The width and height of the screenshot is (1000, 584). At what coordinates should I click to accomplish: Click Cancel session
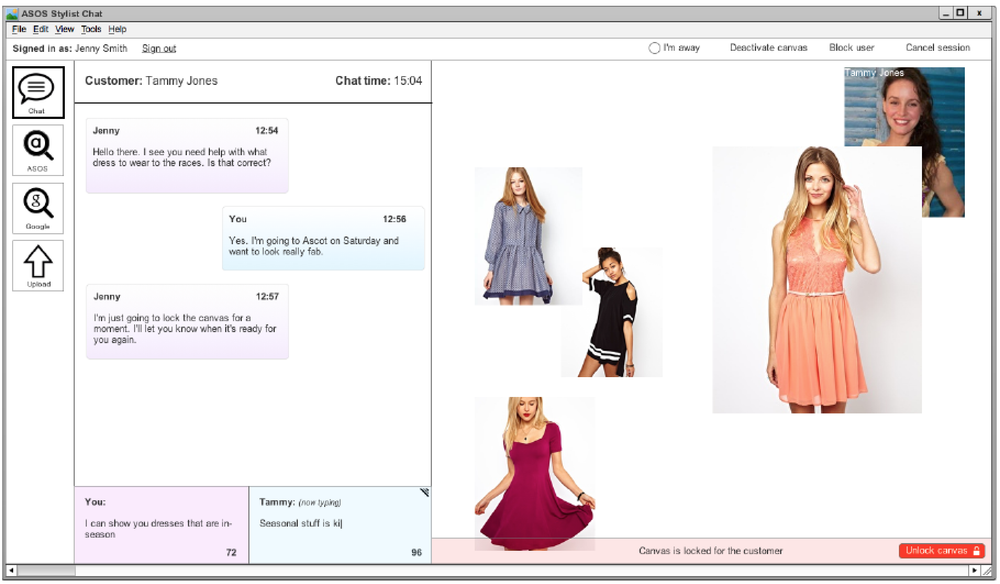point(936,47)
